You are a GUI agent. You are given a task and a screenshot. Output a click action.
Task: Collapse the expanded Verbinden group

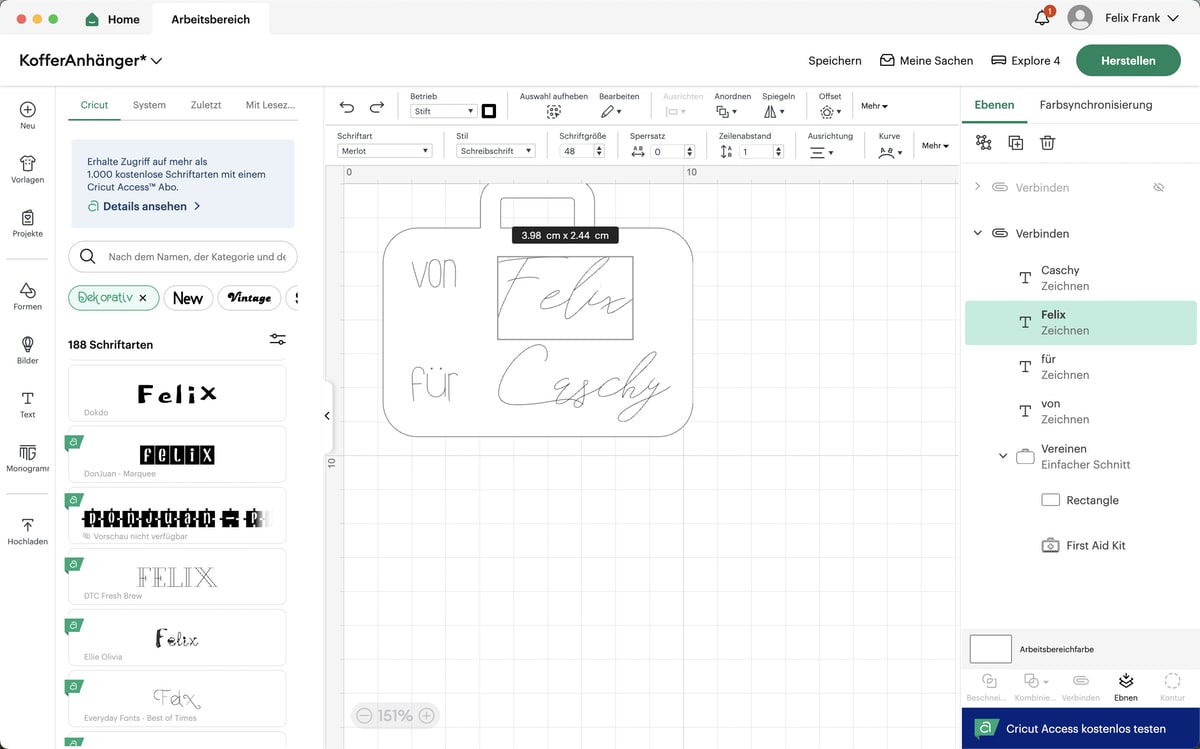point(978,233)
